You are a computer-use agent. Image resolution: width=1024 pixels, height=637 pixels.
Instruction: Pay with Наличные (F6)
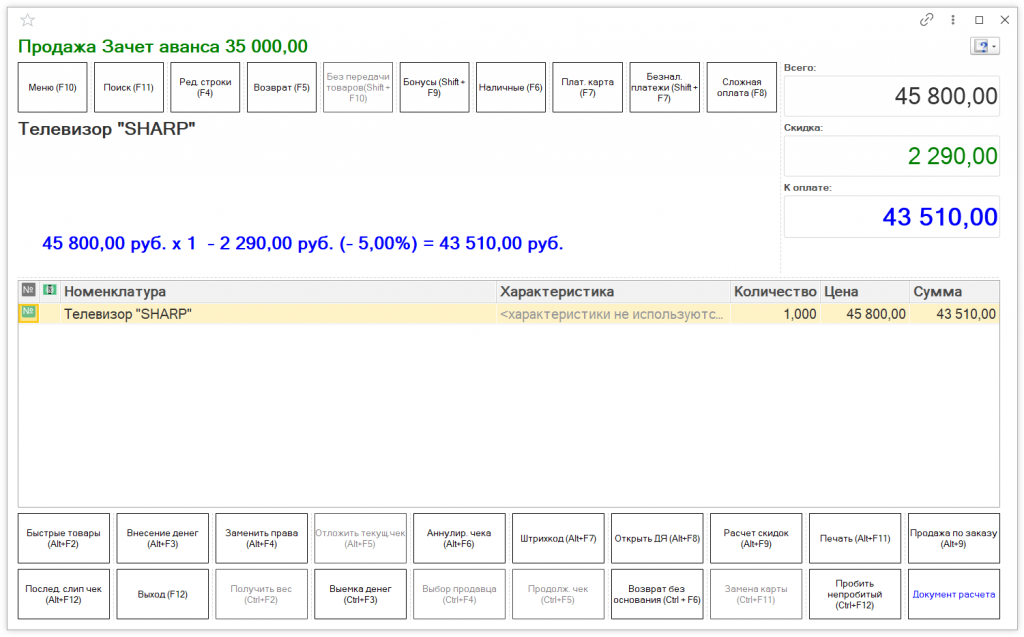pos(510,88)
